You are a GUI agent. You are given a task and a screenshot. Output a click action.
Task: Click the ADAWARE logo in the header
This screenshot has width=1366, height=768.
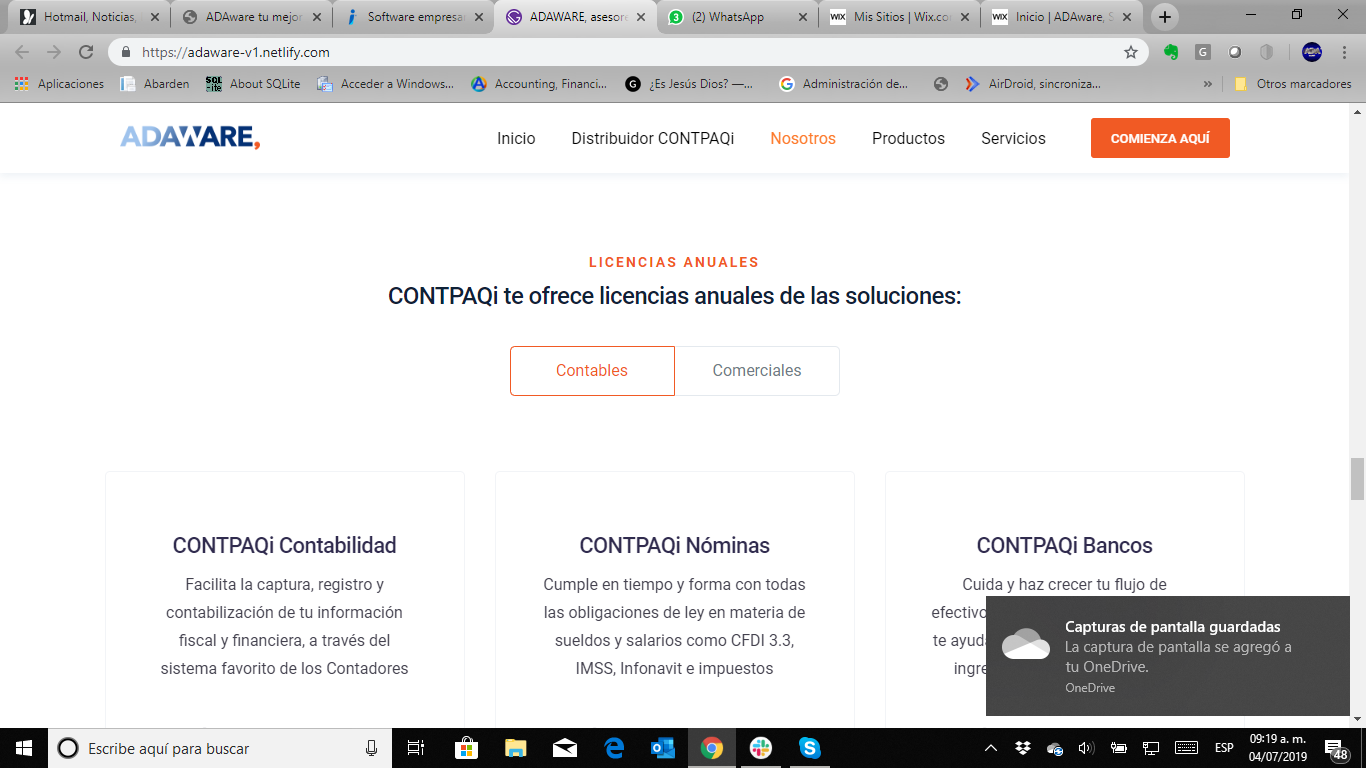pyautogui.click(x=190, y=138)
